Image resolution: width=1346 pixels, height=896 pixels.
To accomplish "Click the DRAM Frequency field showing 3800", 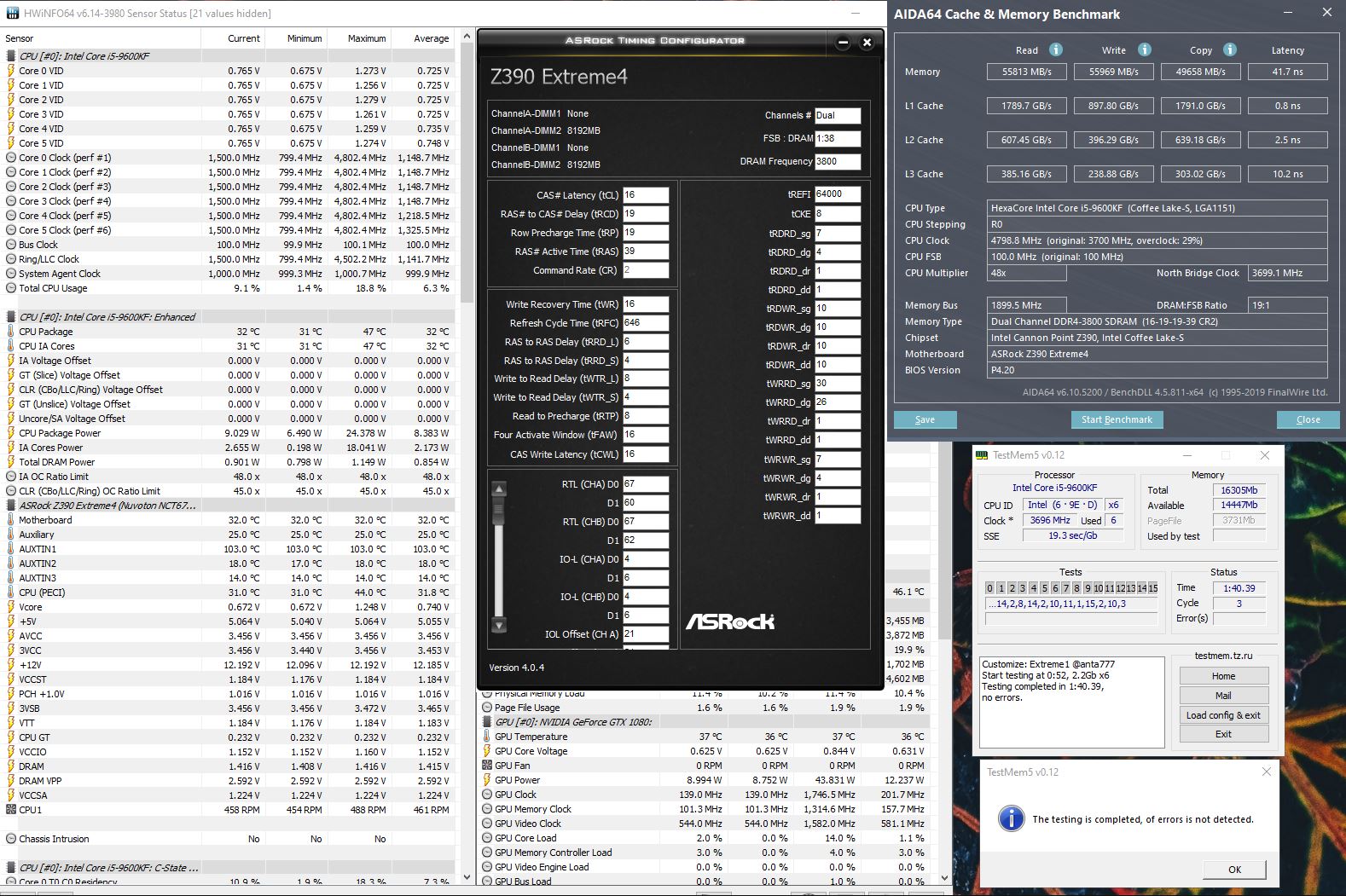I will pyautogui.click(x=838, y=161).
